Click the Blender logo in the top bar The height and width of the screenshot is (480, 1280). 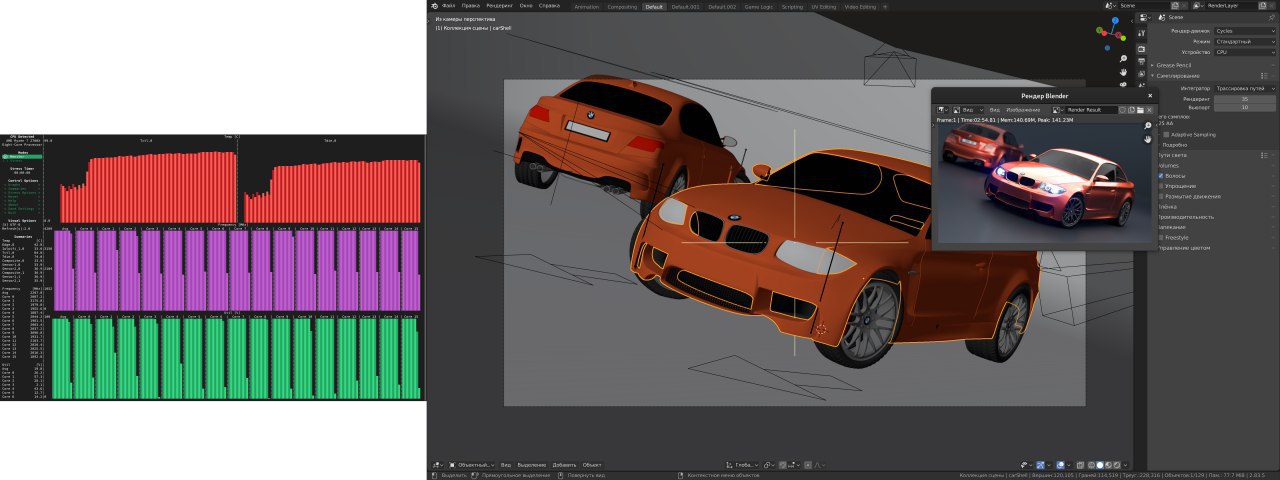tap(436, 6)
